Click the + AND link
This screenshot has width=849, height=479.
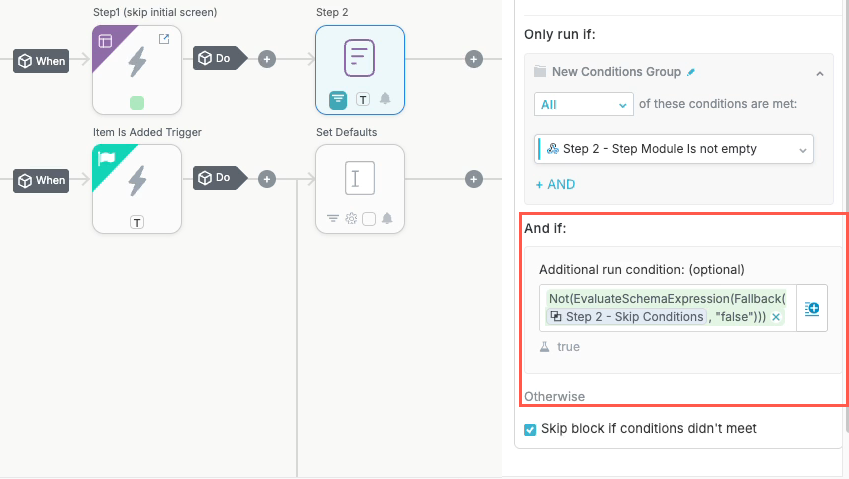click(555, 184)
